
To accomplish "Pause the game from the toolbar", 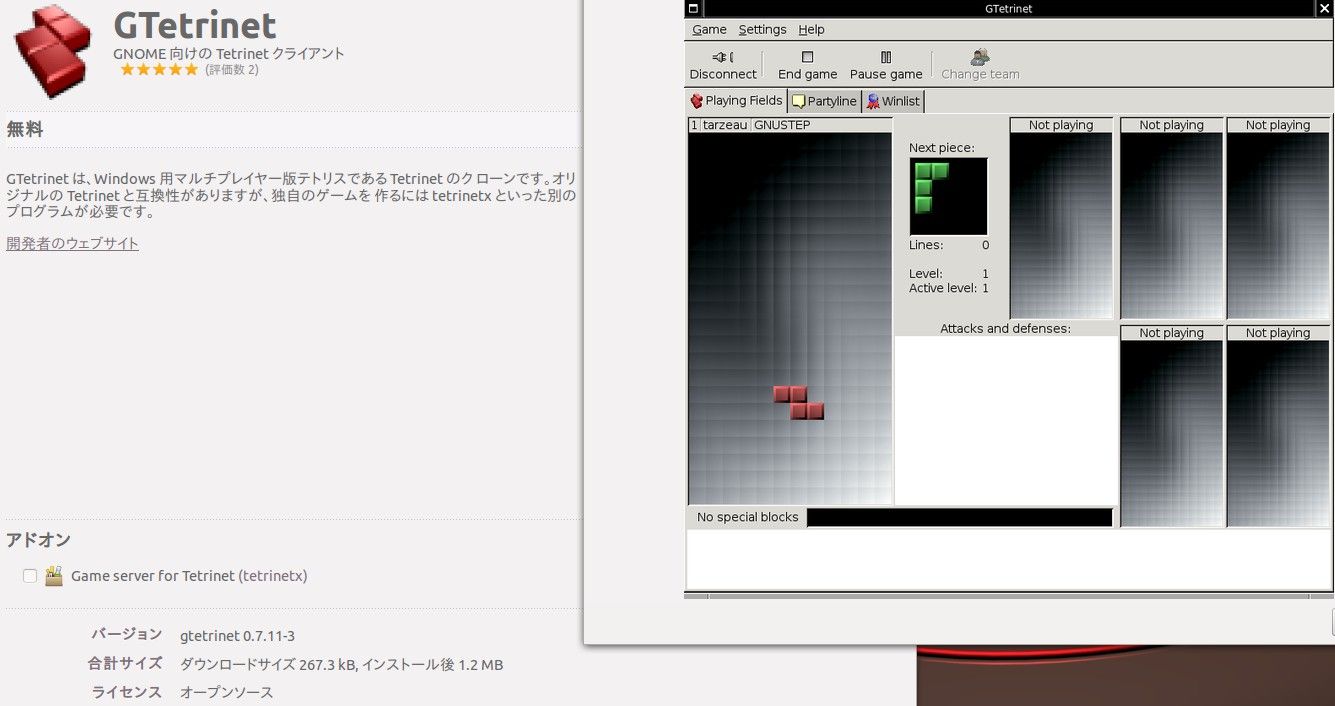I will click(886, 65).
